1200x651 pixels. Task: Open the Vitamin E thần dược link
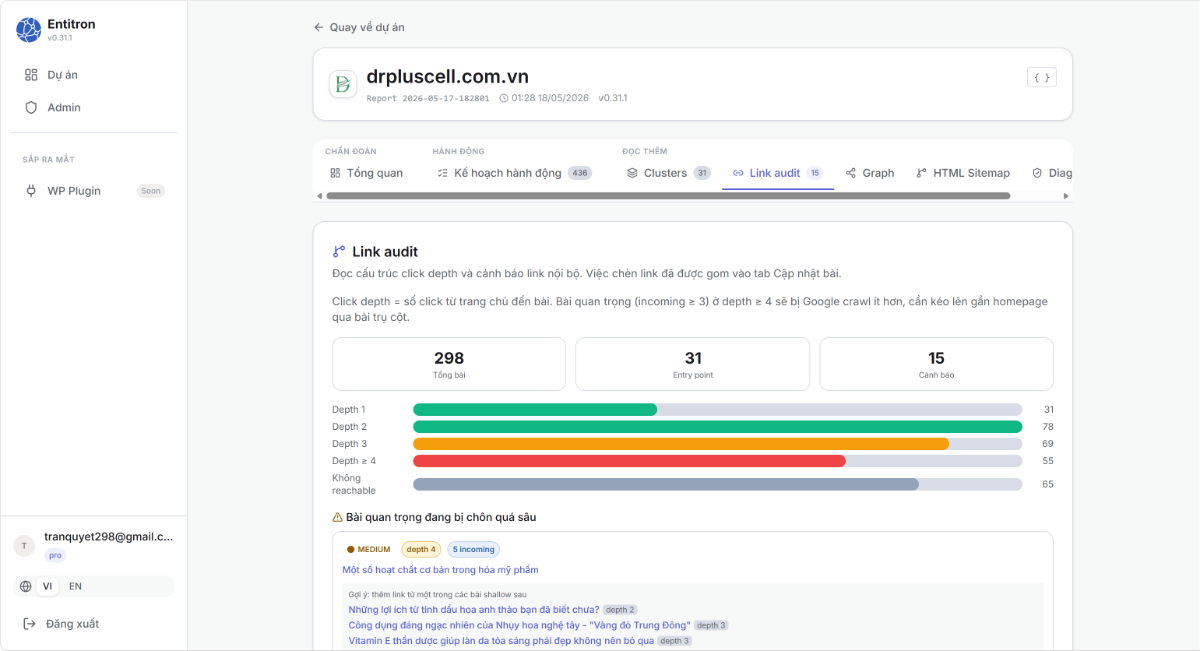[501, 641]
